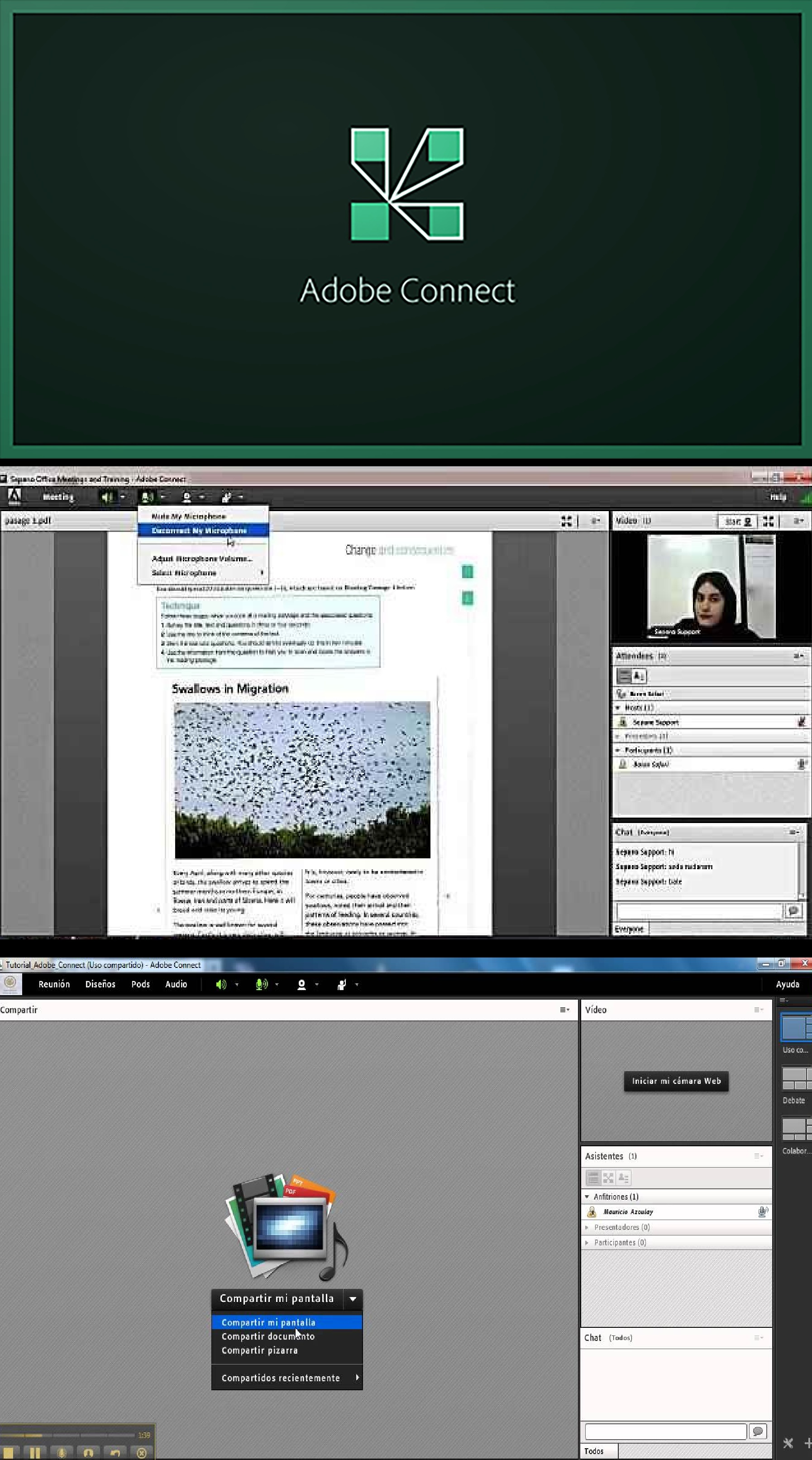Image resolution: width=812 pixels, height=1460 pixels.
Task: Pause playback in the recording control bar
Action: click(x=34, y=1453)
